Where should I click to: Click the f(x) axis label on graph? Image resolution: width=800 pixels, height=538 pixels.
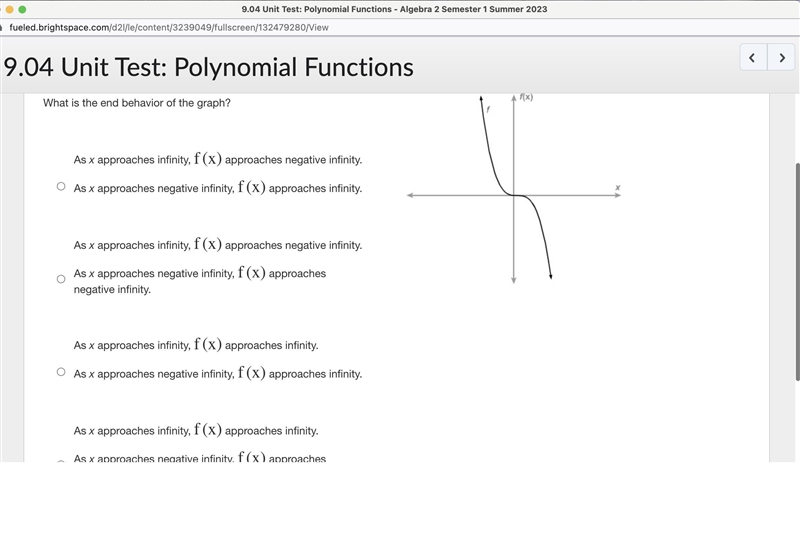click(x=526, y=97)
